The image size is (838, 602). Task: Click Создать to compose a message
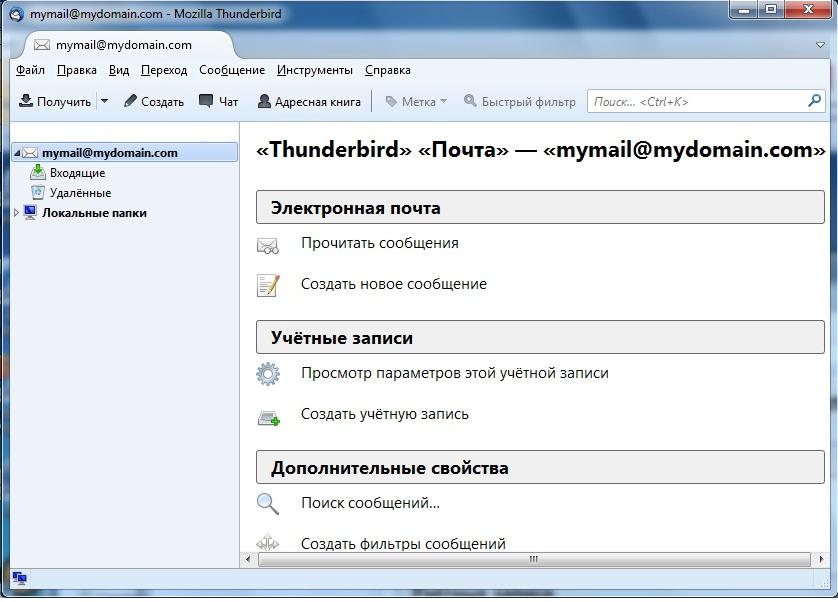coord(154,101)
